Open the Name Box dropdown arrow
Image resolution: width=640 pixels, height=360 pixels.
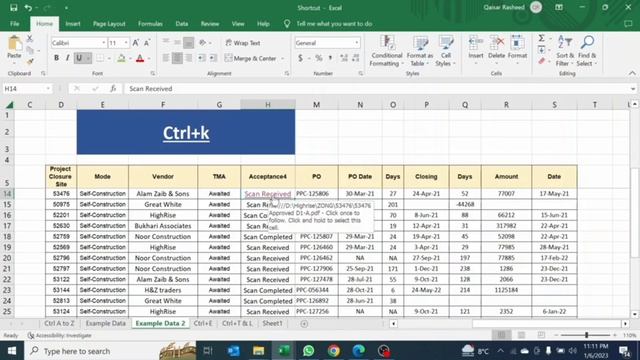(x=48, y=89)
